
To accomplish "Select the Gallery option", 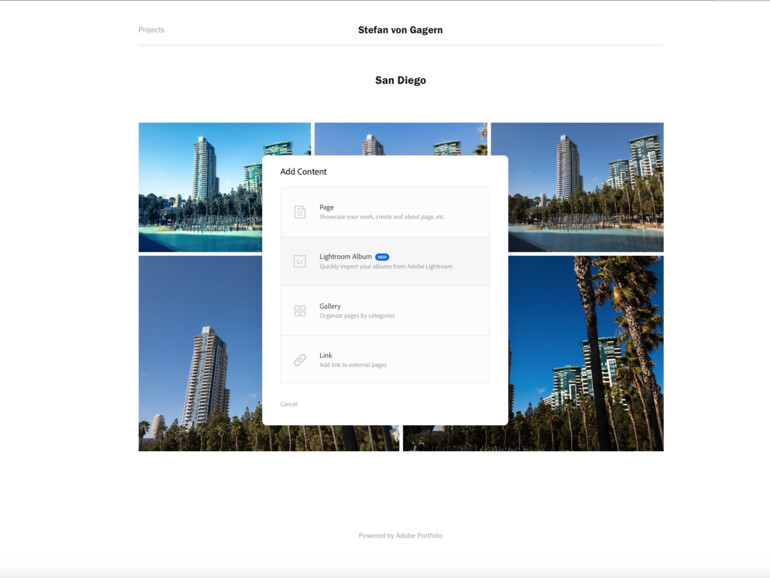I will coord(385,311).
